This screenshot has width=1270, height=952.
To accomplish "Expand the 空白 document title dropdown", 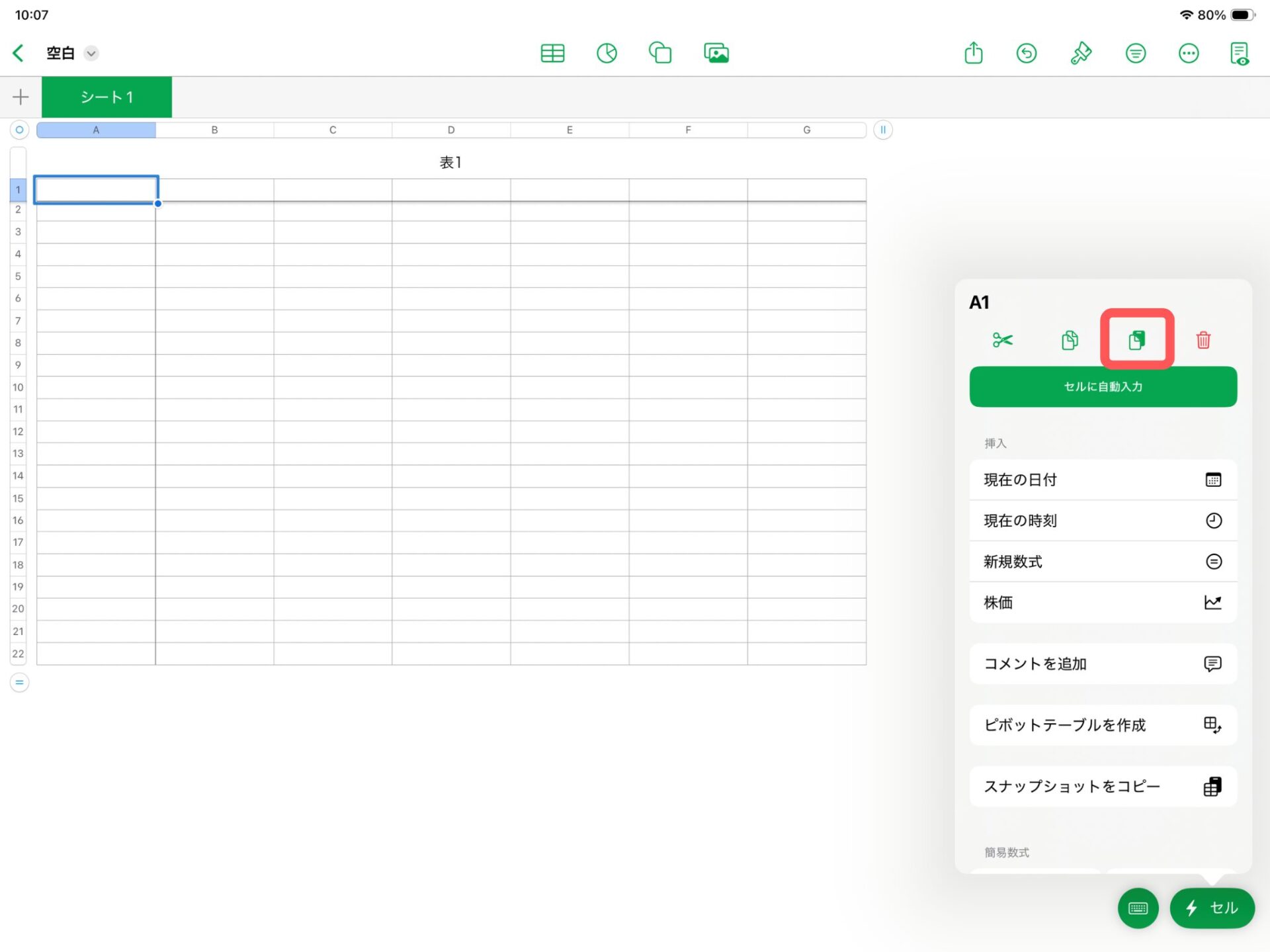I will point(91,53).
